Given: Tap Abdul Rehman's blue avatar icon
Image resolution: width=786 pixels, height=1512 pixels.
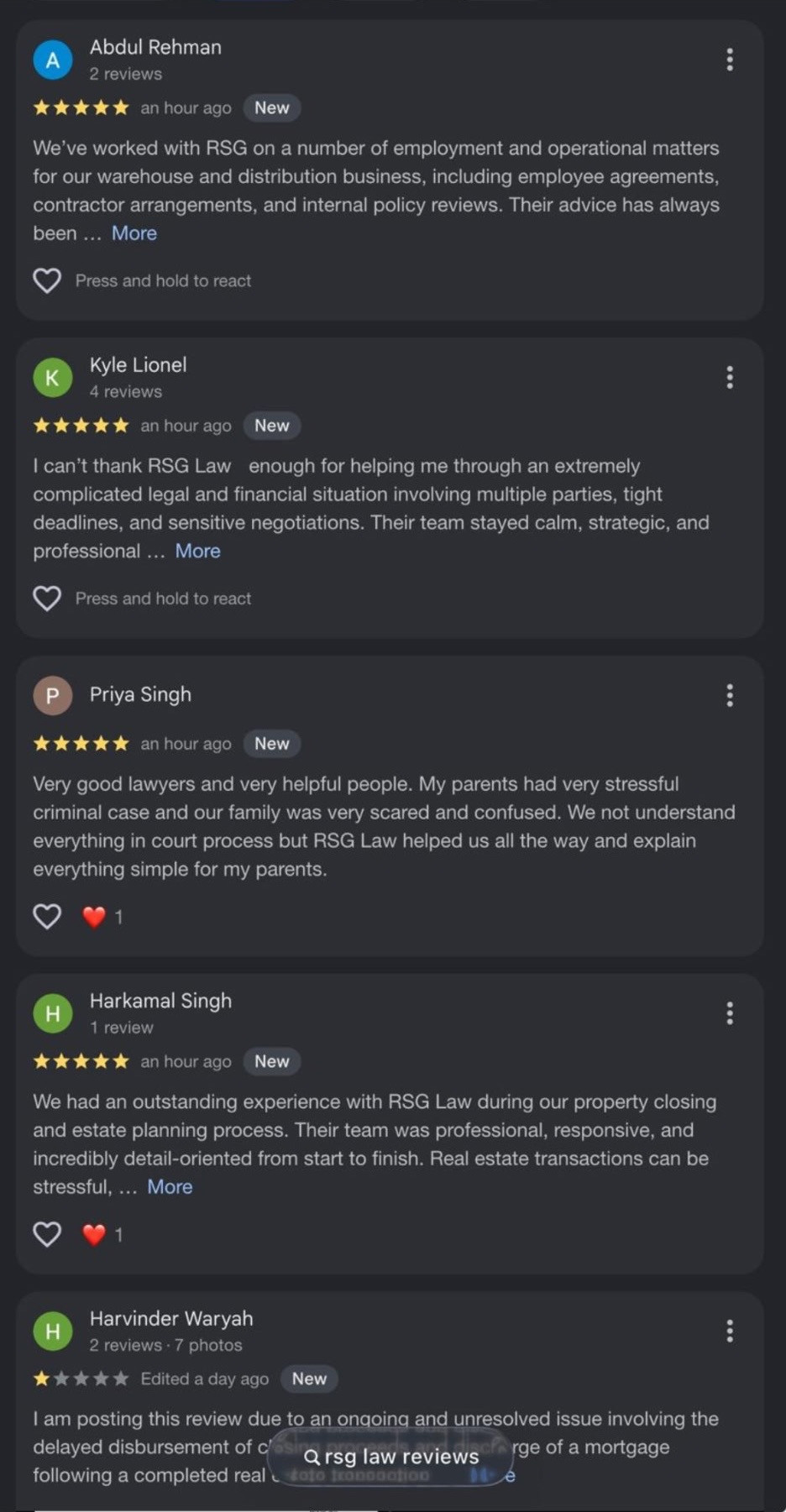Looking at the screenshot, I should click(x=53, y=60).
